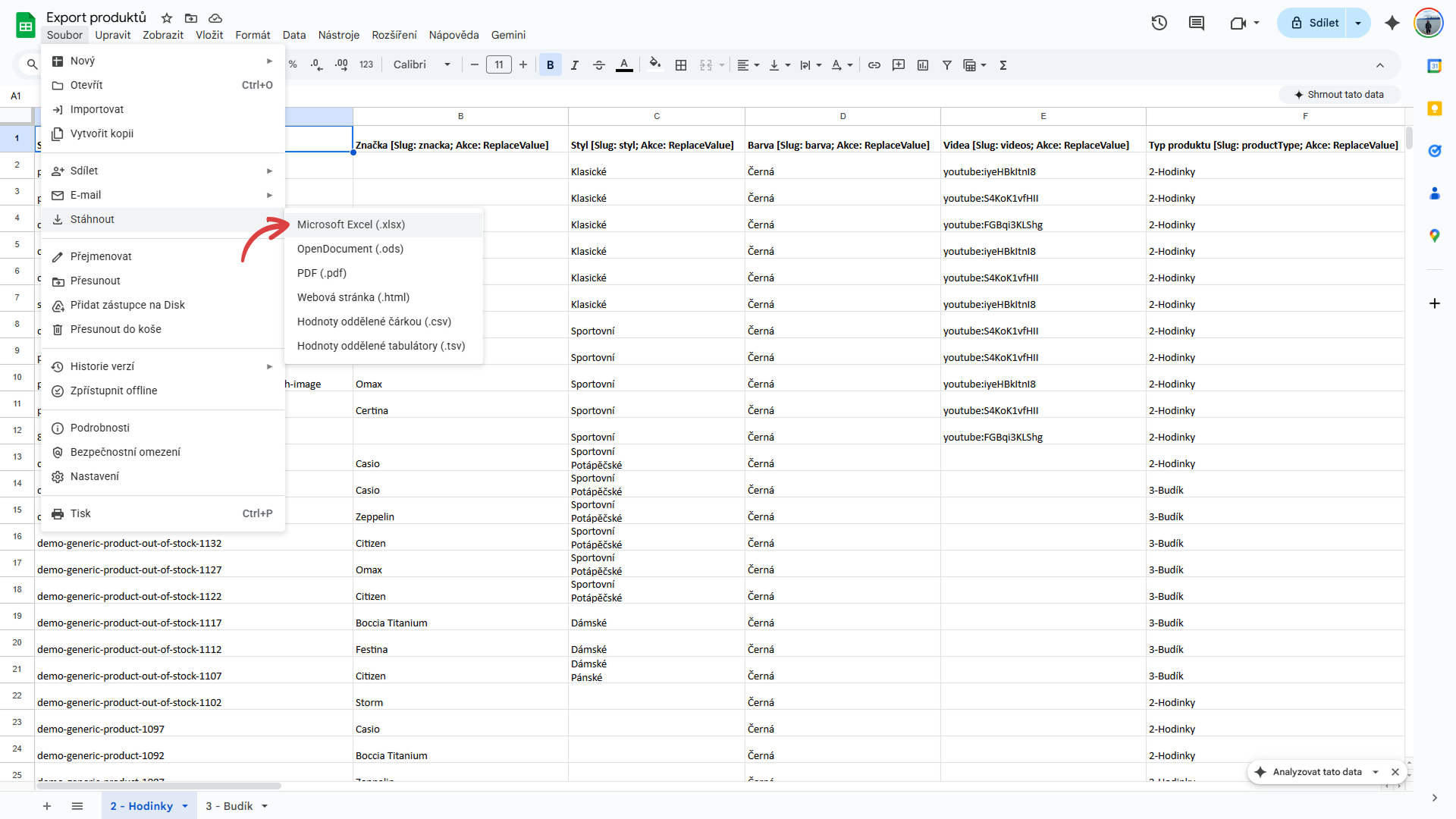Image resolution: width=1456 pixels, height=819 pixels.
Task: Select PDF (.pdf) download option
Action: tap(322, 273)
